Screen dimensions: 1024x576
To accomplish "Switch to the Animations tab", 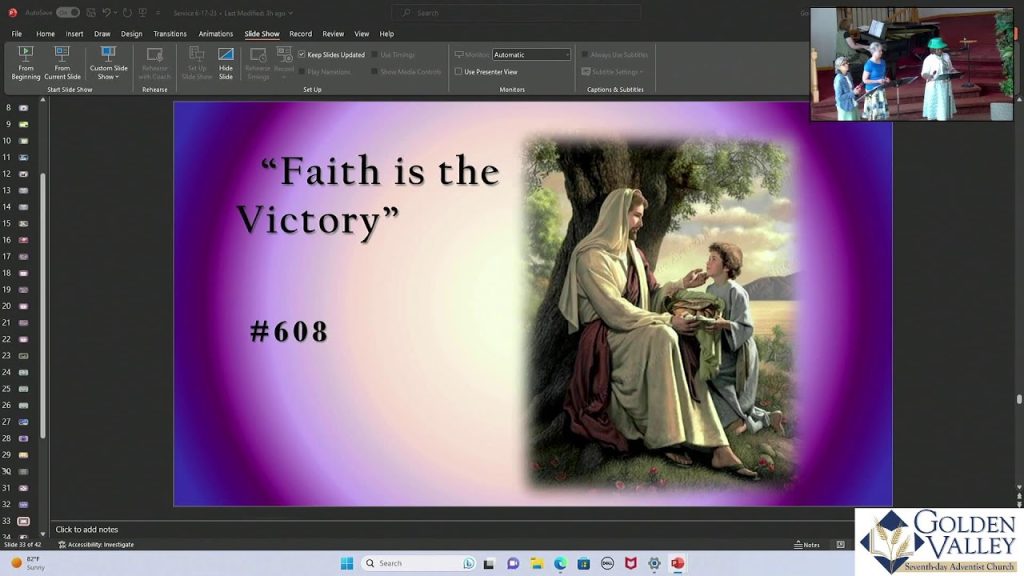I will click(x=216, y=34).
